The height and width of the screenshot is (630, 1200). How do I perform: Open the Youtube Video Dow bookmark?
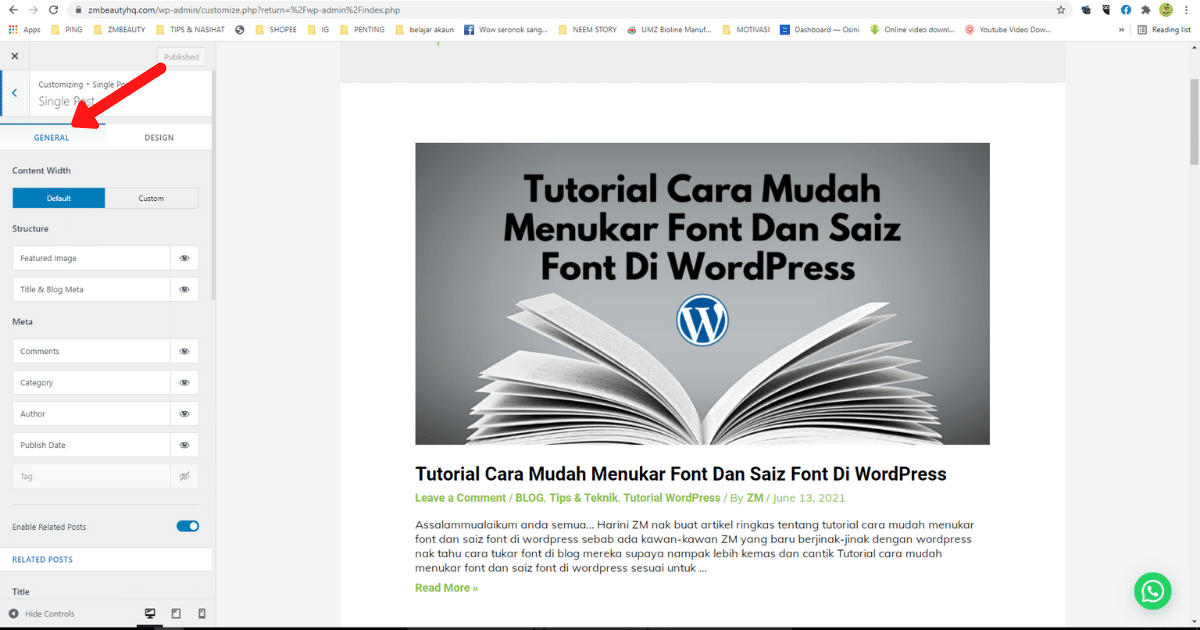[1009, 29]
